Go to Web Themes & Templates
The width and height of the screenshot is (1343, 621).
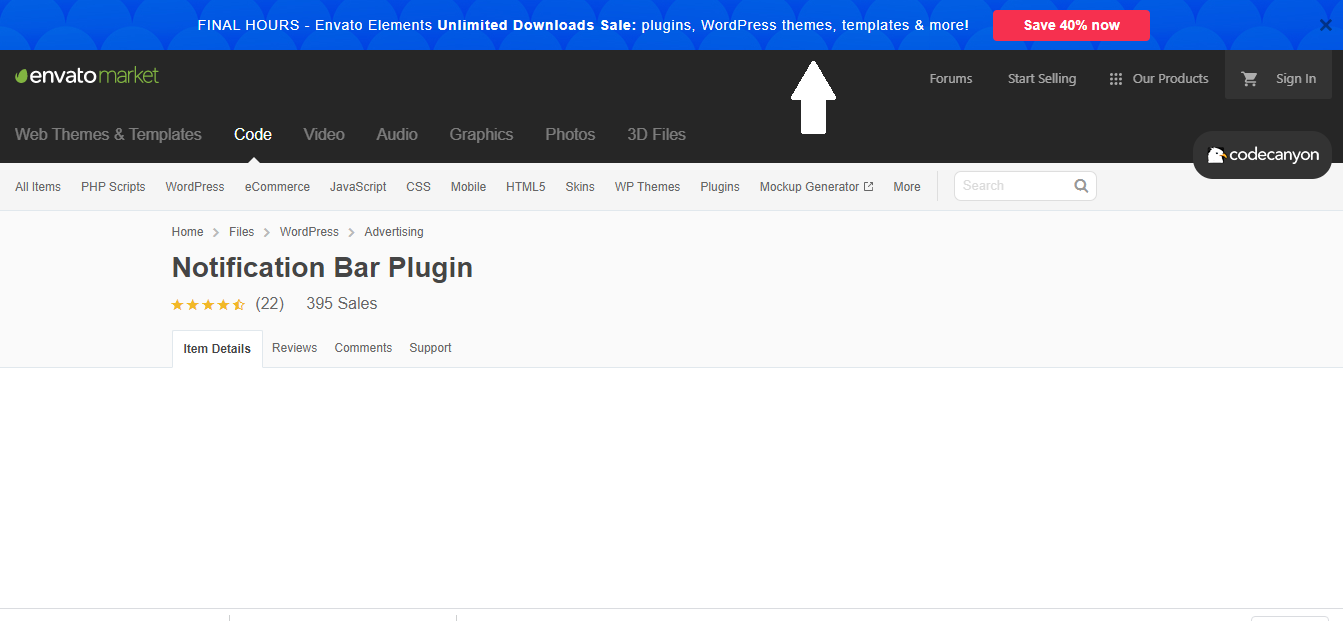coord(108,134)
